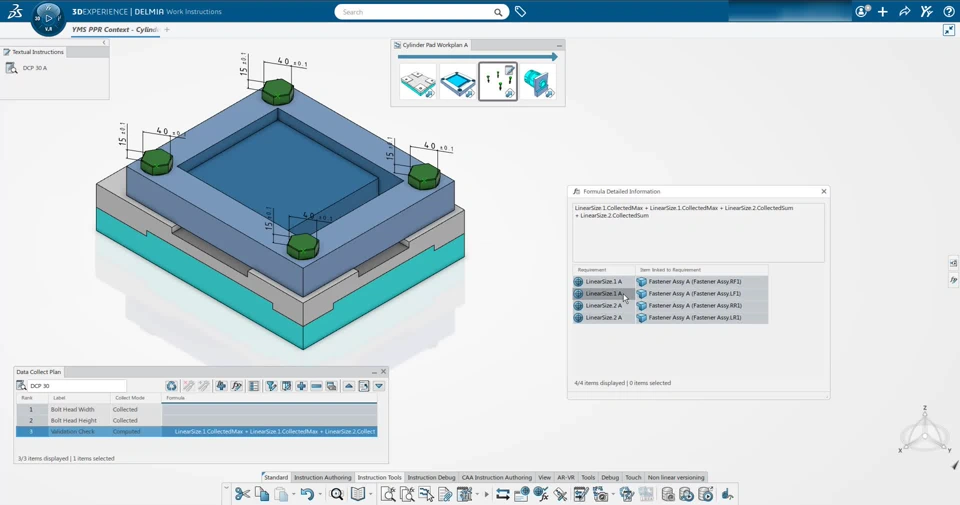The height and width of the screenshot is (505, 960).
Task: Click the move up arrow in Data Collect Plan
Action: point(348,386)
